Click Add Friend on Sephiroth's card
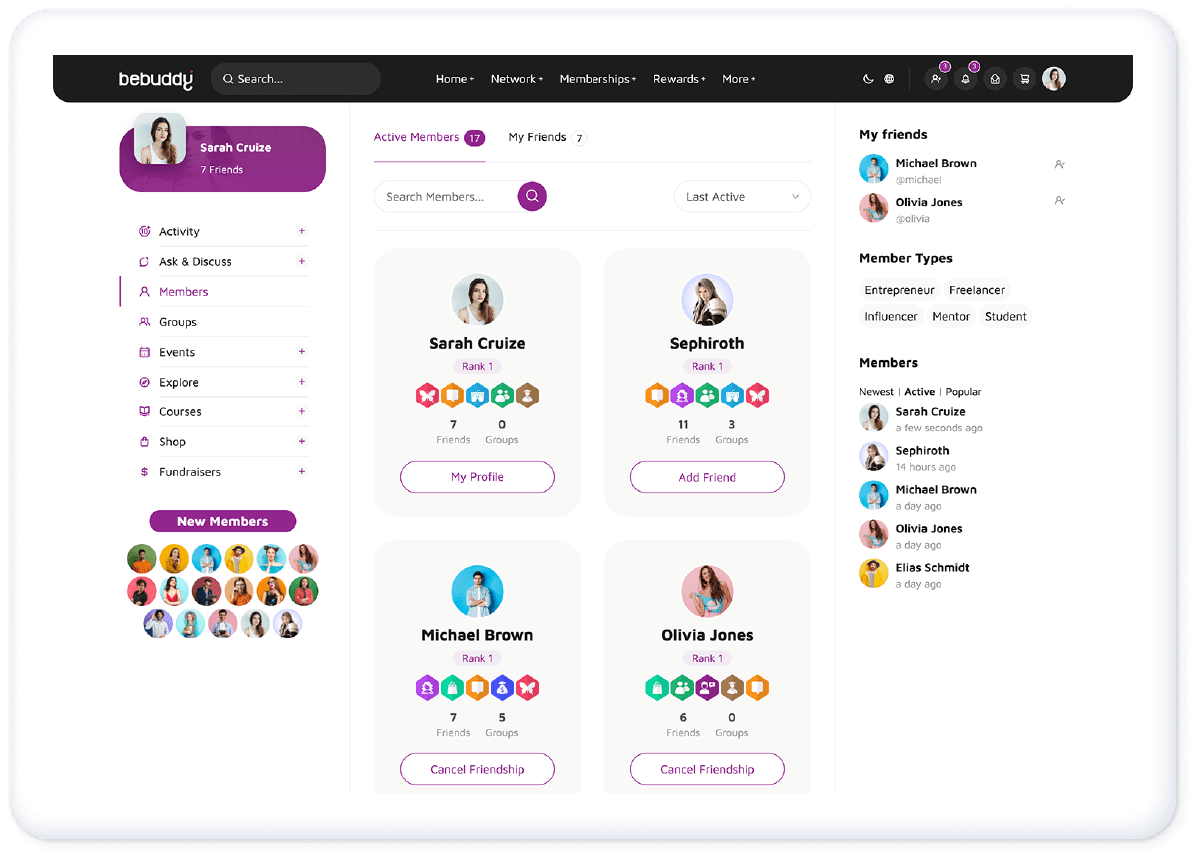 pyautogui.click(x=707, y=477)
